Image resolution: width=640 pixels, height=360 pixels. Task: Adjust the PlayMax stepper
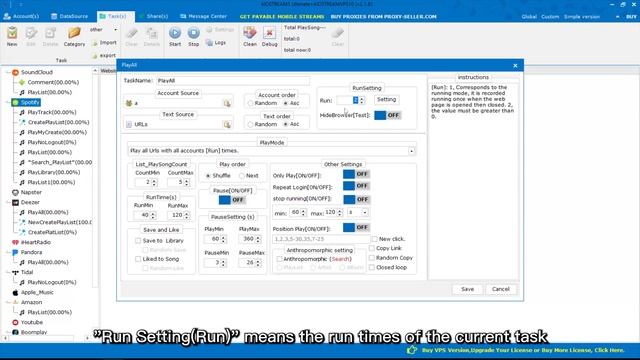(258, 239)
